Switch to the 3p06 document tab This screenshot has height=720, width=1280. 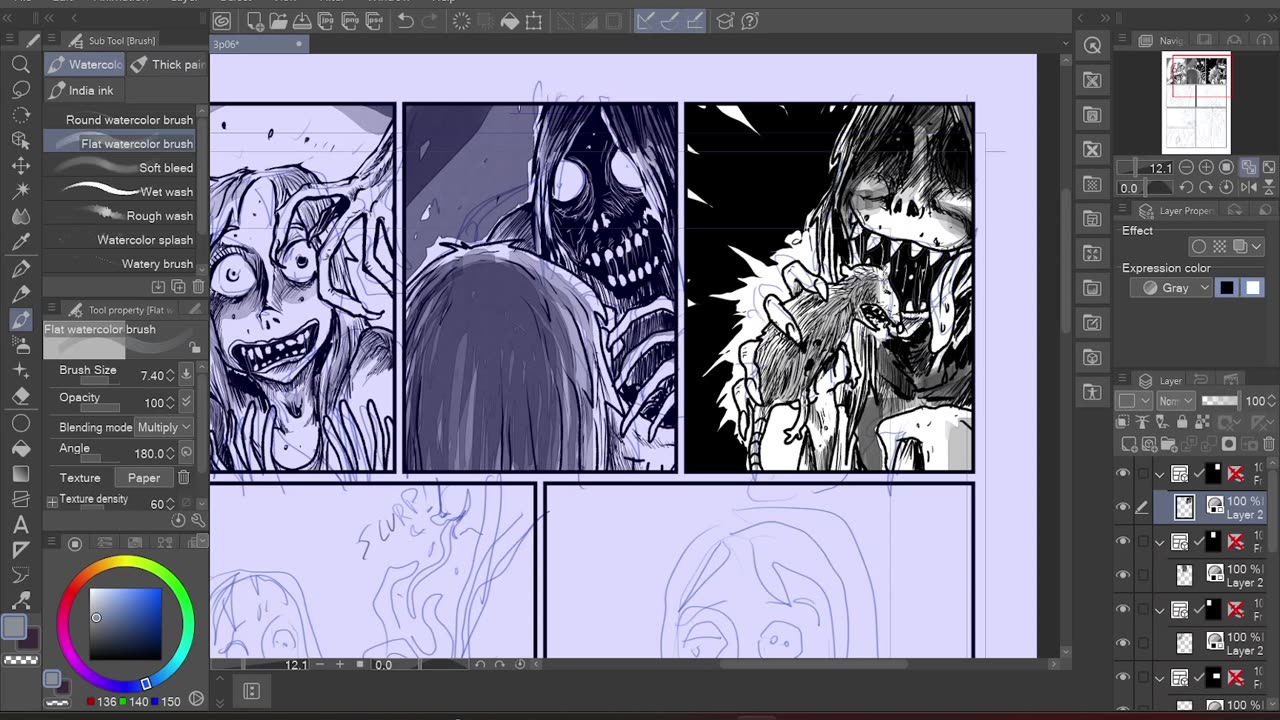pyautogui.click(x=257, y=44)
